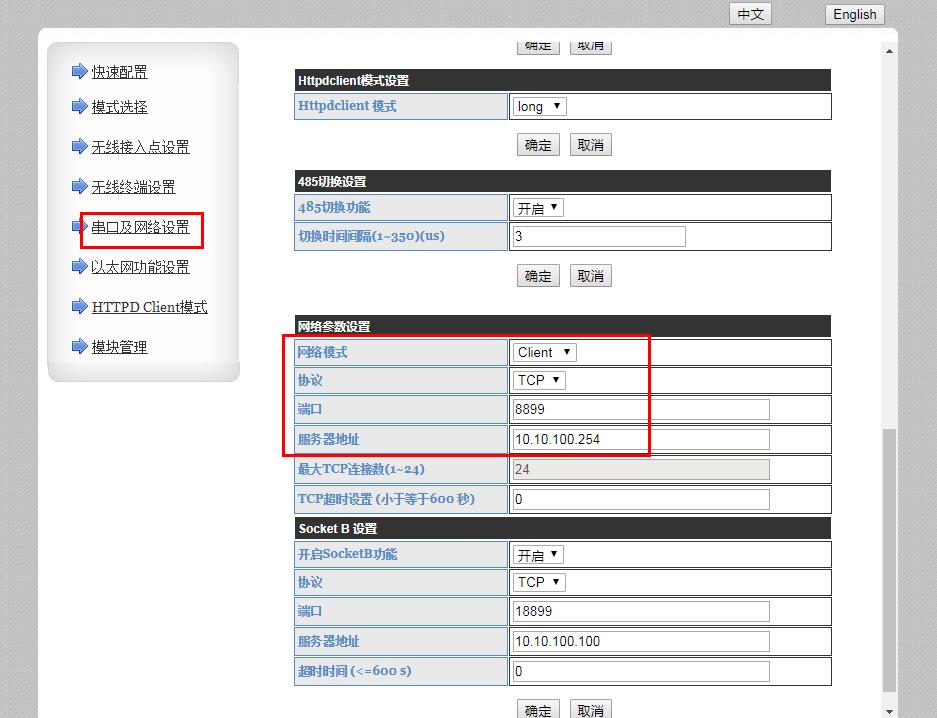Click the arrow icon beside 以太网功能设置
This screenshot has height=718, width=937.
click(80, 266)
